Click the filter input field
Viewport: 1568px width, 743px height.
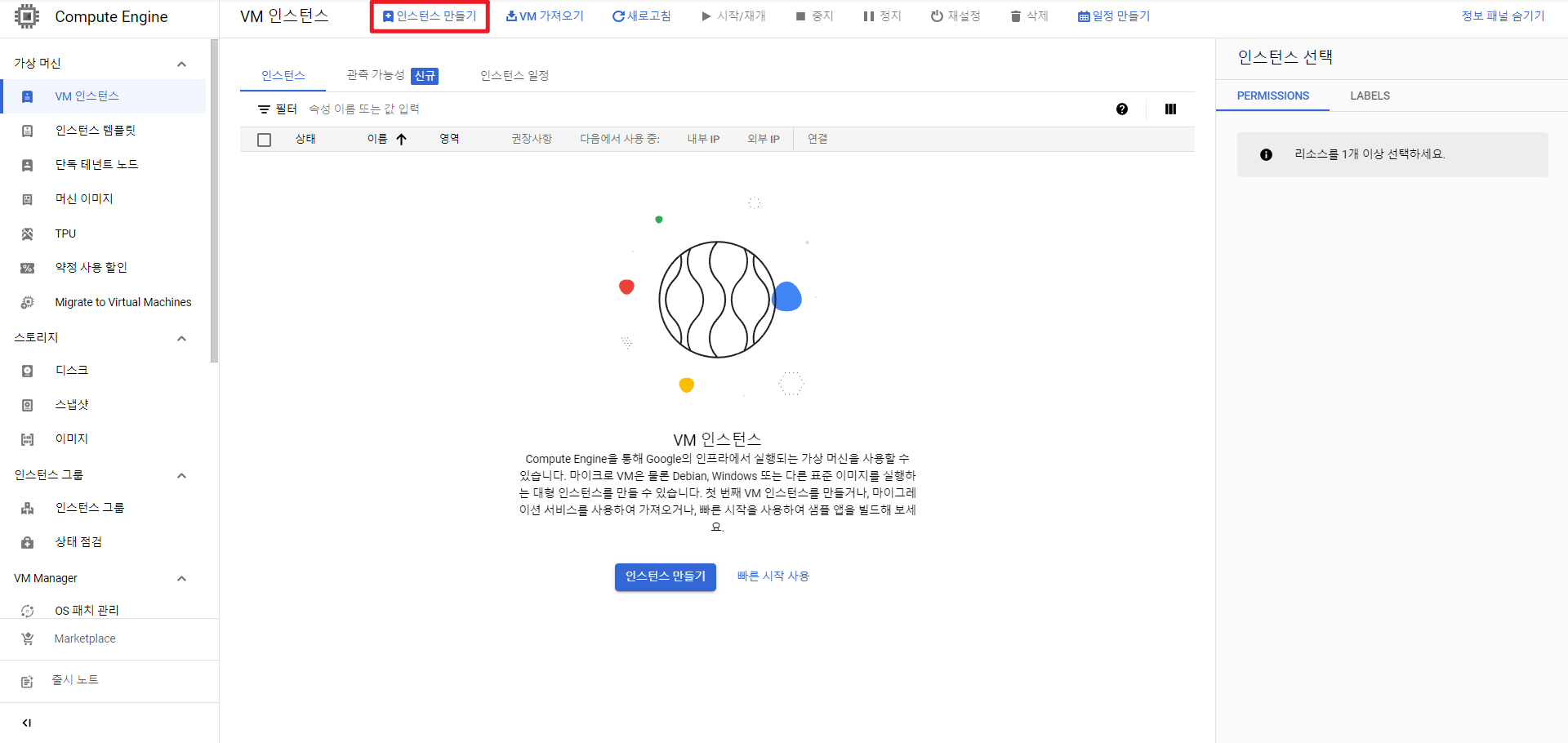coord(702,109)
